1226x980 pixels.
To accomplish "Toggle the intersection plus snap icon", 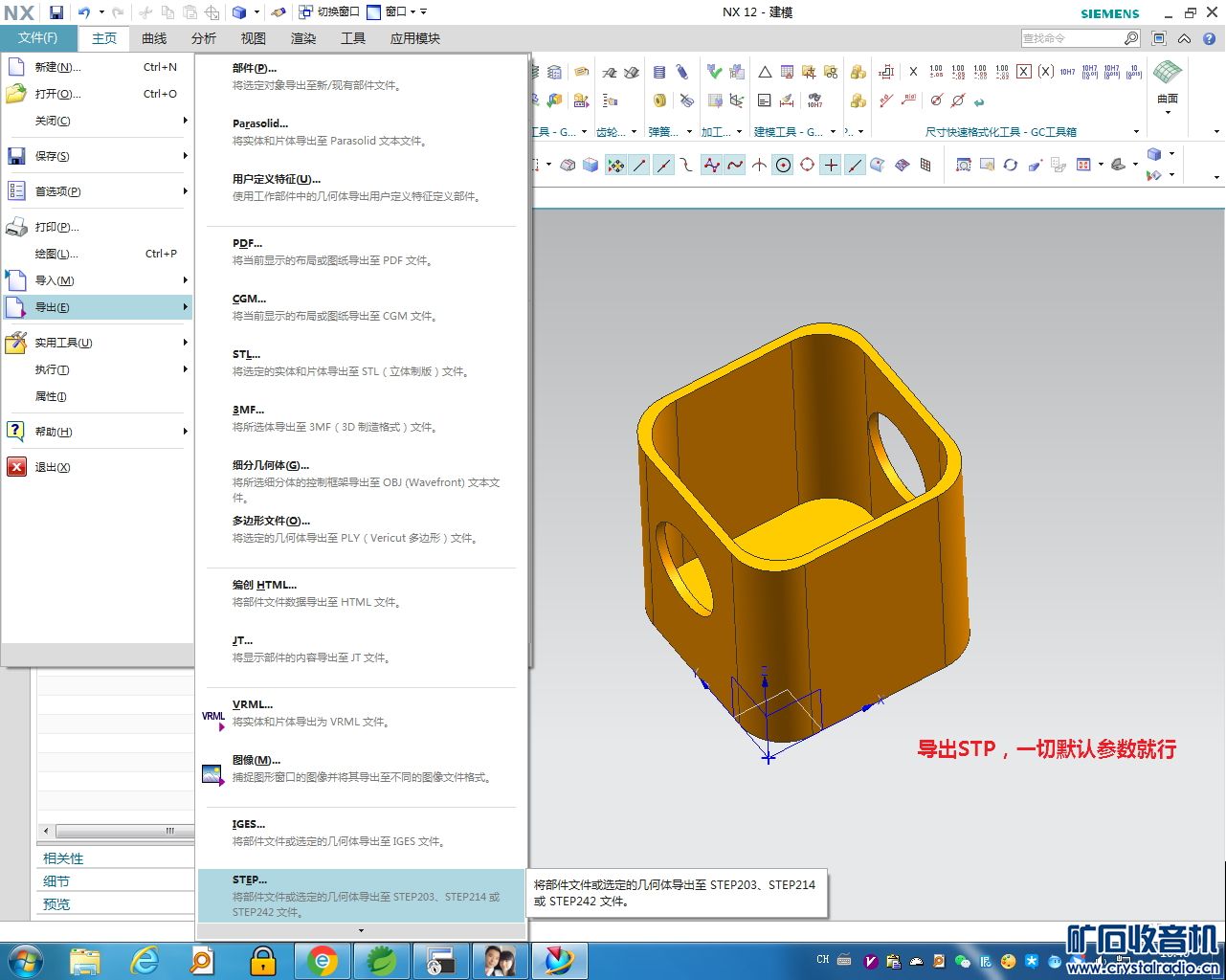I will 831,165.
